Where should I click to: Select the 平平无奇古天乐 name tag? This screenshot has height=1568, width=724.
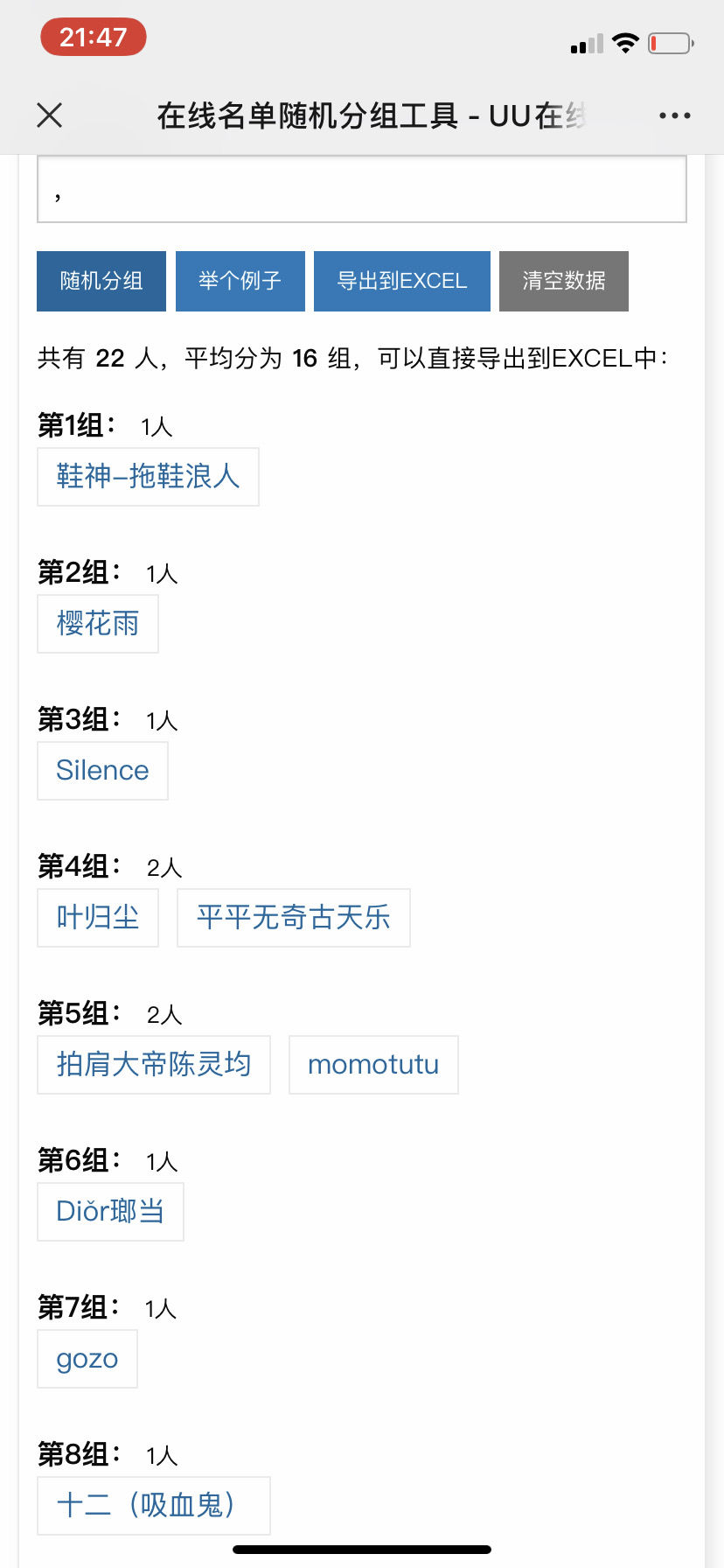click(294, 918)
